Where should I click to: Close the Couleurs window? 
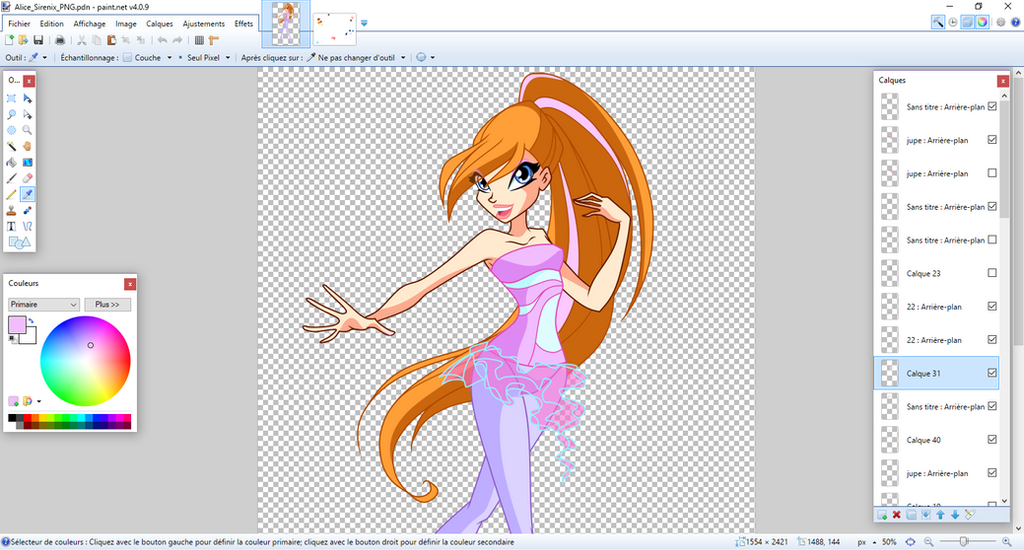tap(130, 283)
